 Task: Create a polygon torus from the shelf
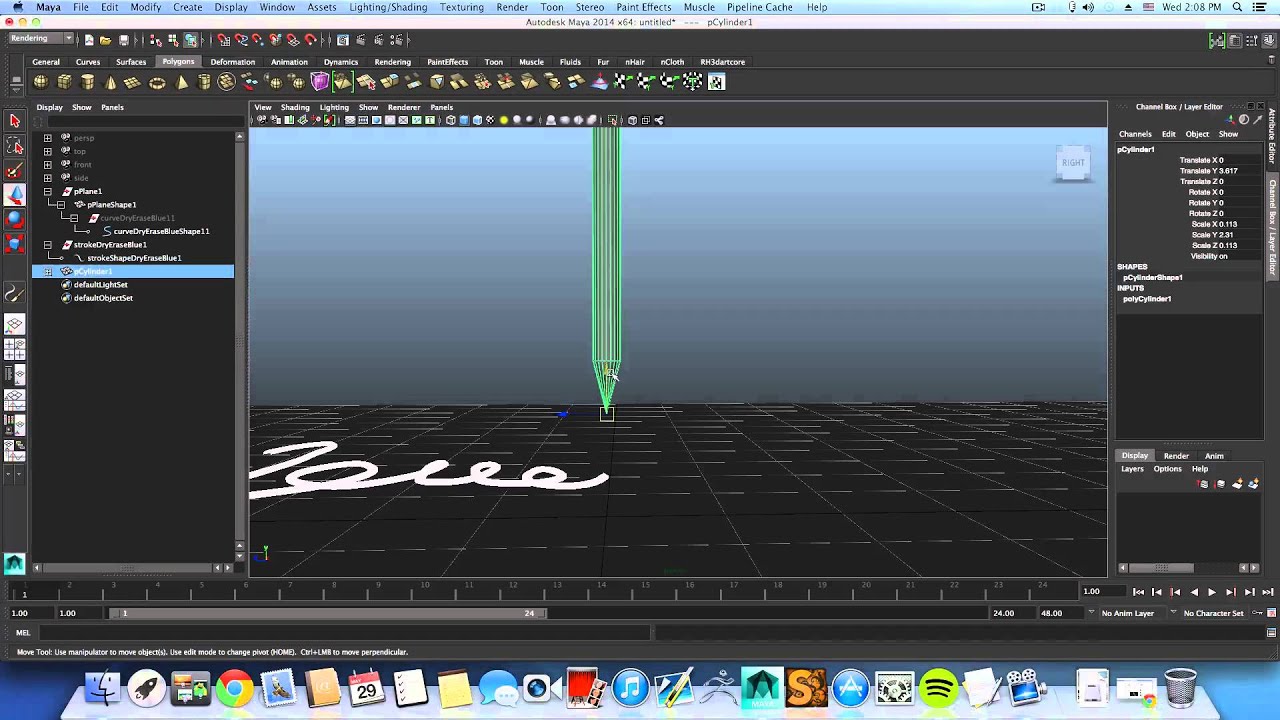pos(157,82)
